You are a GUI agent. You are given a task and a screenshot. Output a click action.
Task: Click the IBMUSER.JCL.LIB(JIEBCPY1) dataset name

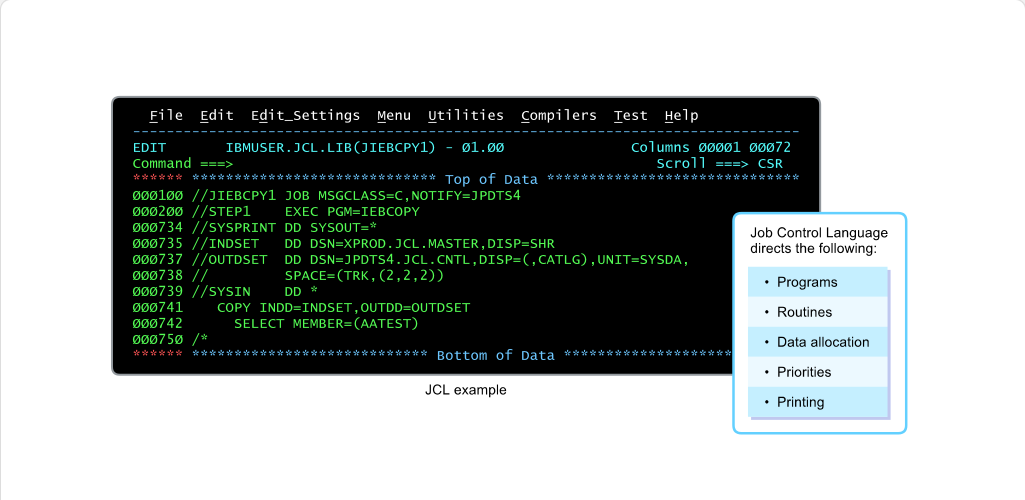[x=330, y=148]
